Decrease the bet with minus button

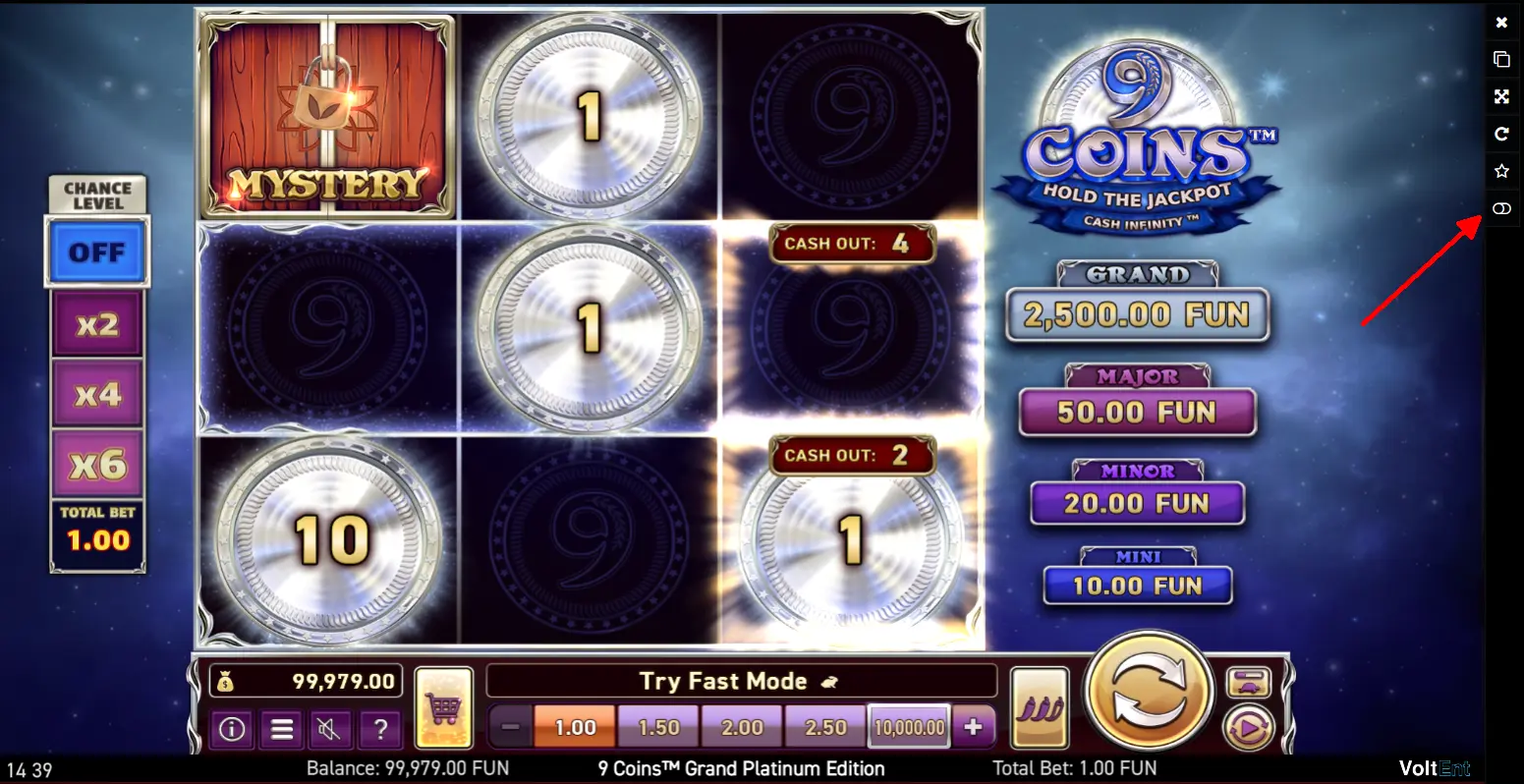[x=510, y=727]
